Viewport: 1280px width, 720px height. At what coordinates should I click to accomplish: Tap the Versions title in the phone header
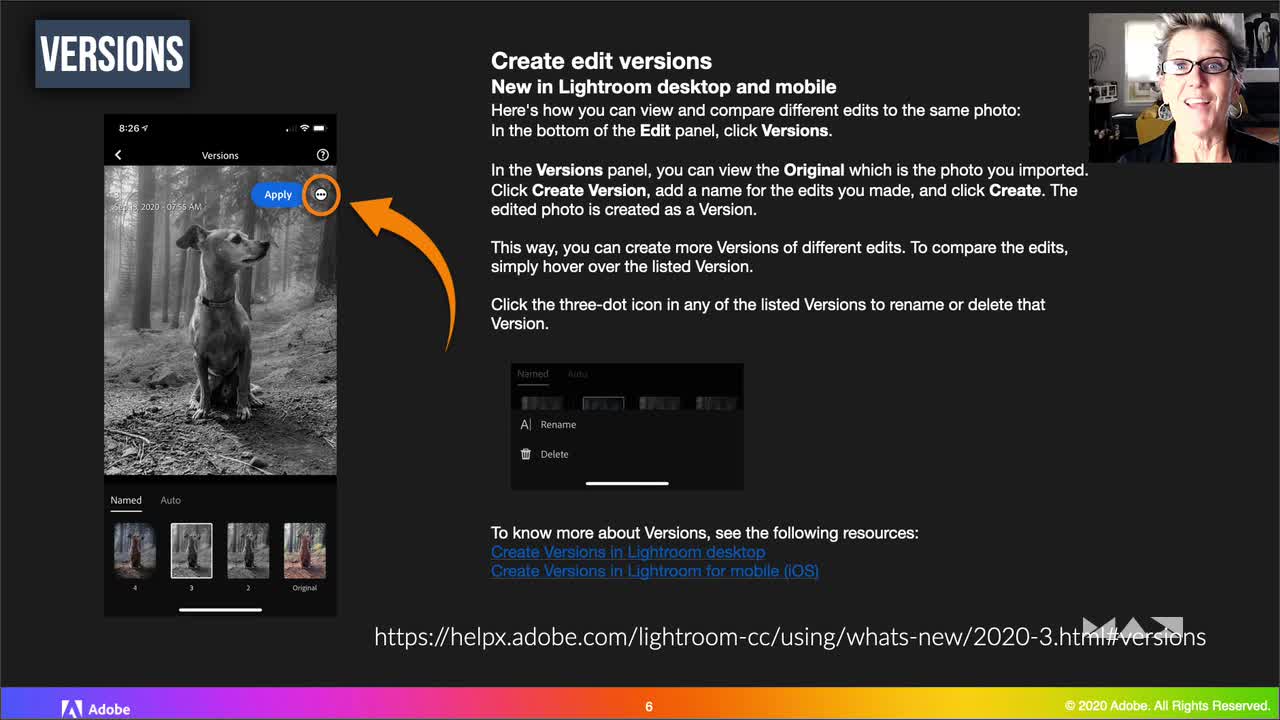pos(220,155)
